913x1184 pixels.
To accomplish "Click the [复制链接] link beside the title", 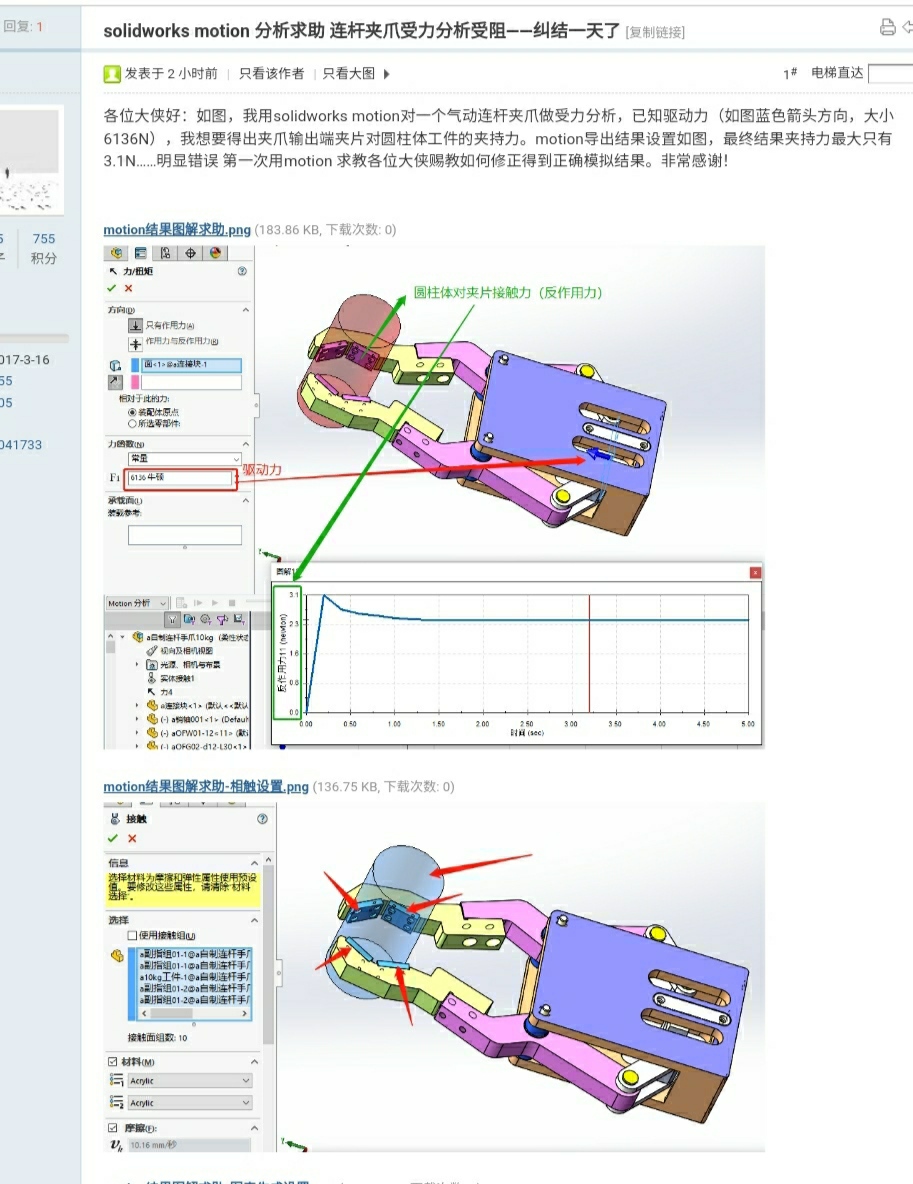I will tap(655, 32).
